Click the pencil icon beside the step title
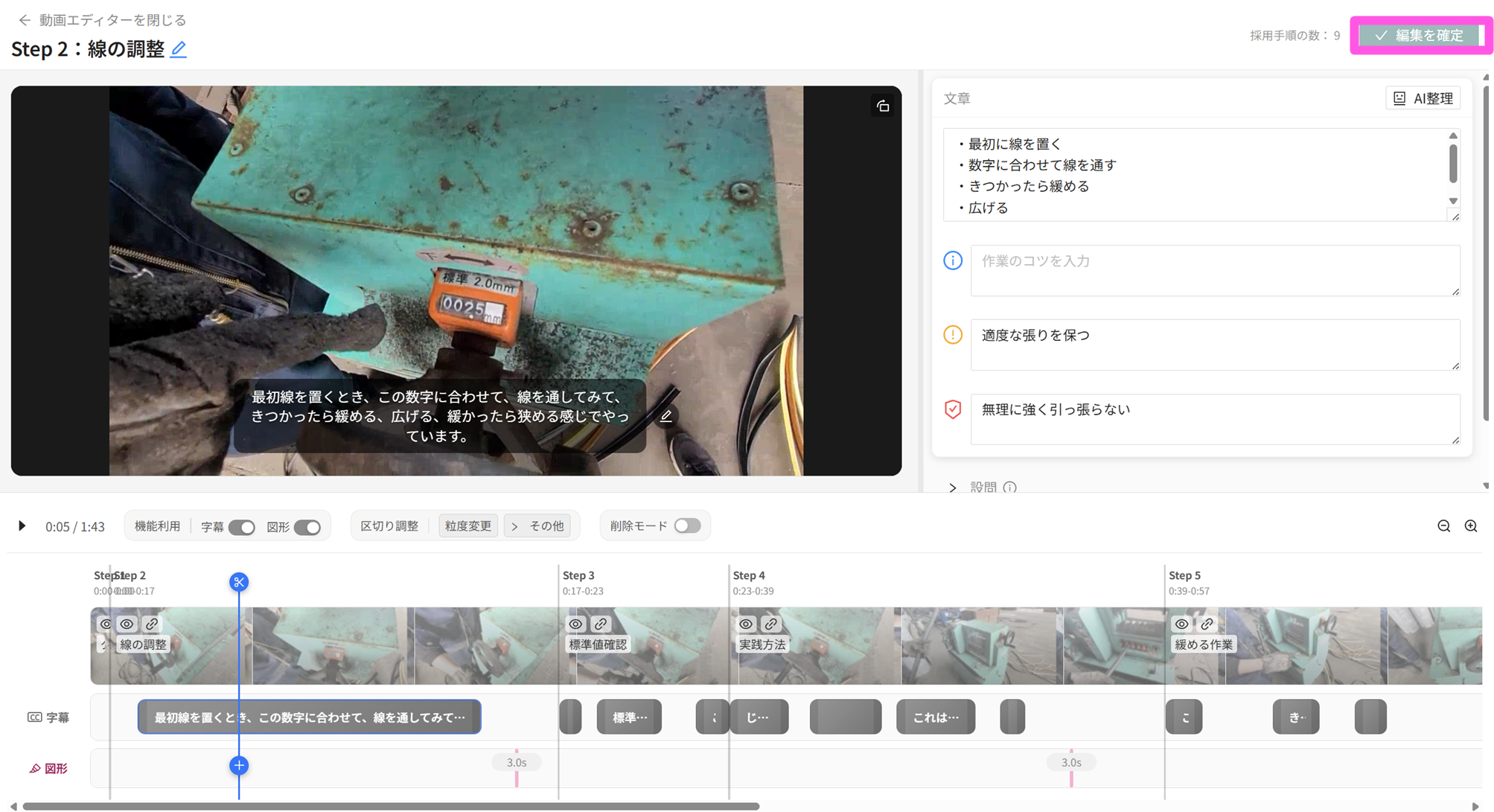Viewport: 1494px width, 812px height. [x=178, y=50]
